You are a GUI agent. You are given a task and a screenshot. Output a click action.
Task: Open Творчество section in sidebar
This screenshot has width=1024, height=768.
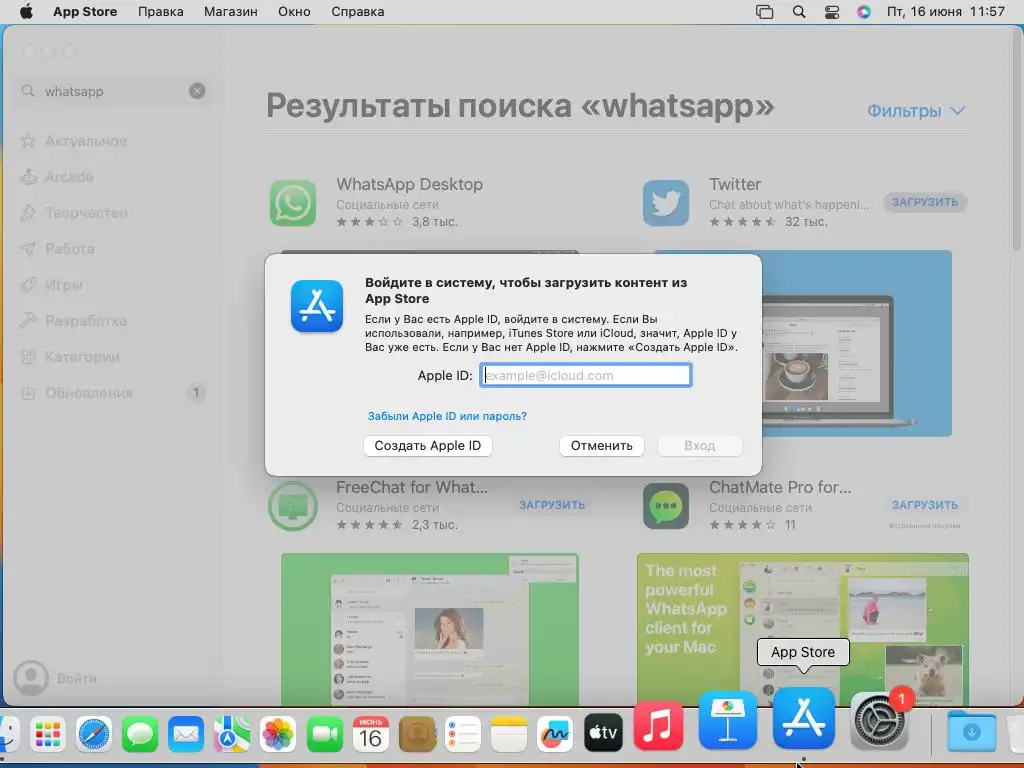coord(74,213)
